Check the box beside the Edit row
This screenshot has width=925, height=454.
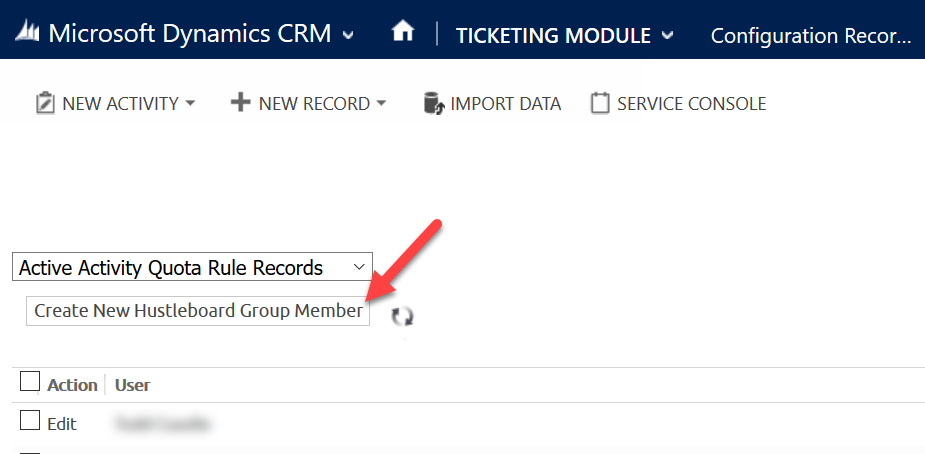(29, 420)
